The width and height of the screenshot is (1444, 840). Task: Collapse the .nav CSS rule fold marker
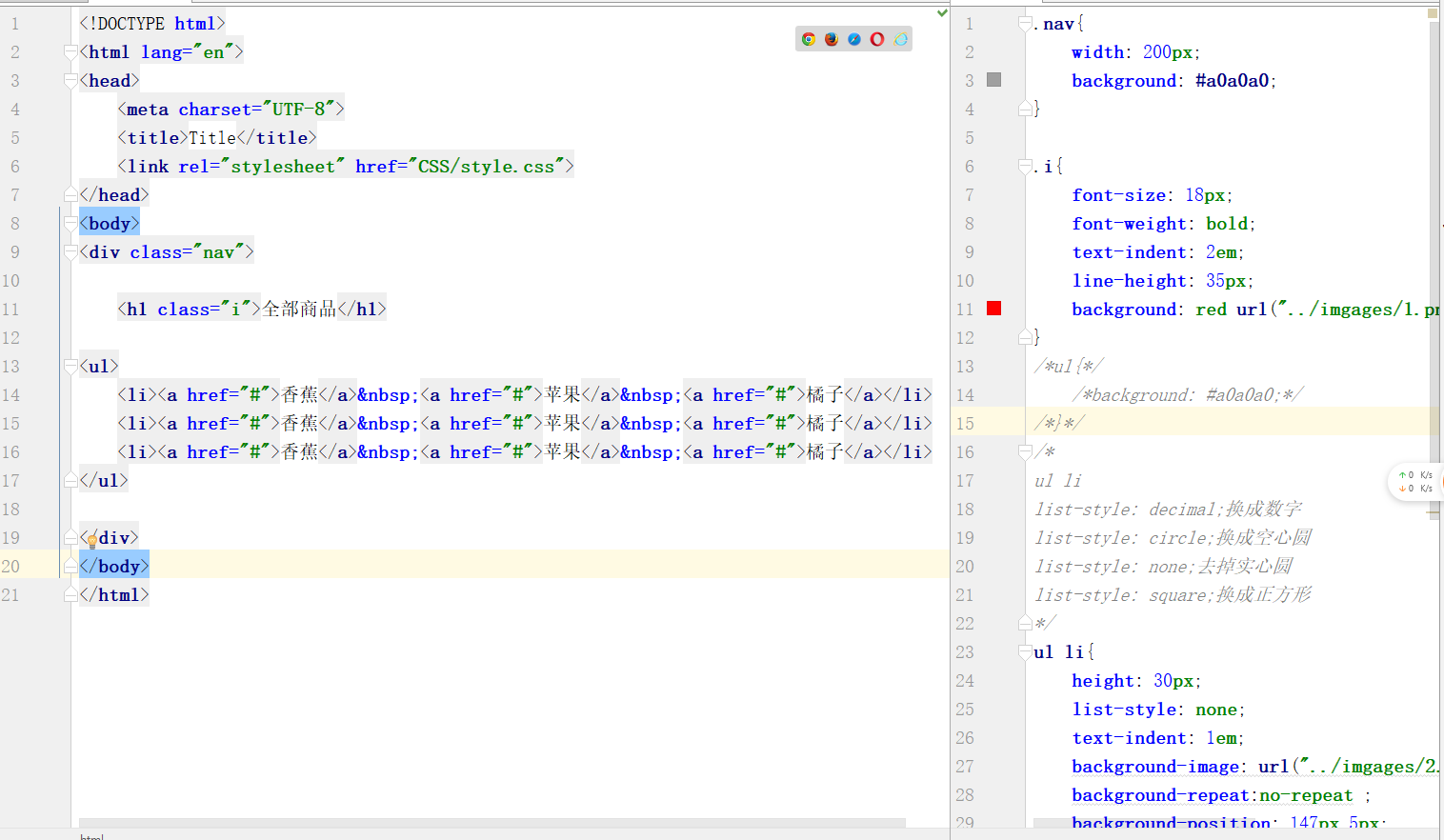click(x=1025, y=23)
